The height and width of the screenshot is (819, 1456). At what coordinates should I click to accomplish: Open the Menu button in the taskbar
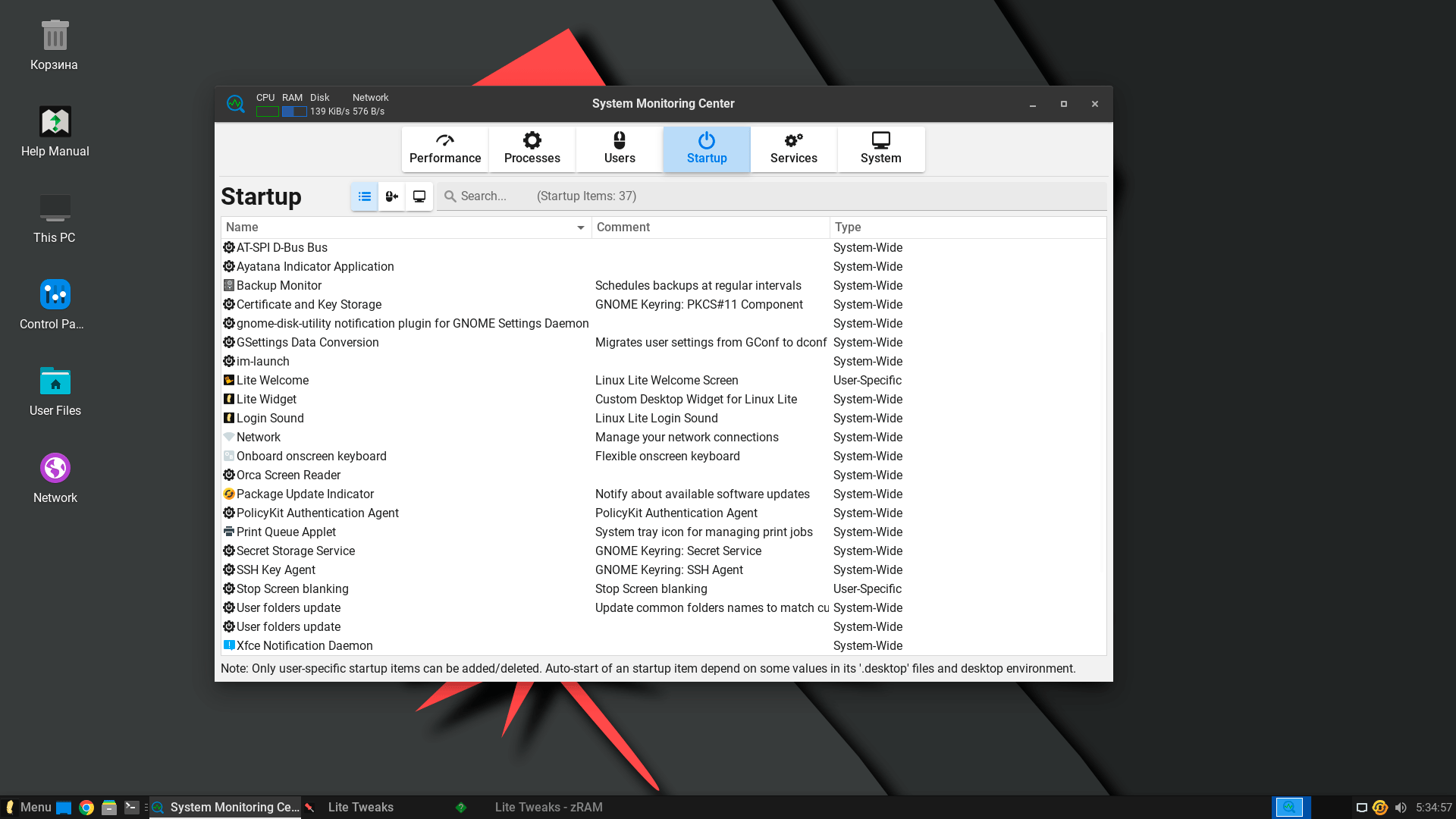29,807
